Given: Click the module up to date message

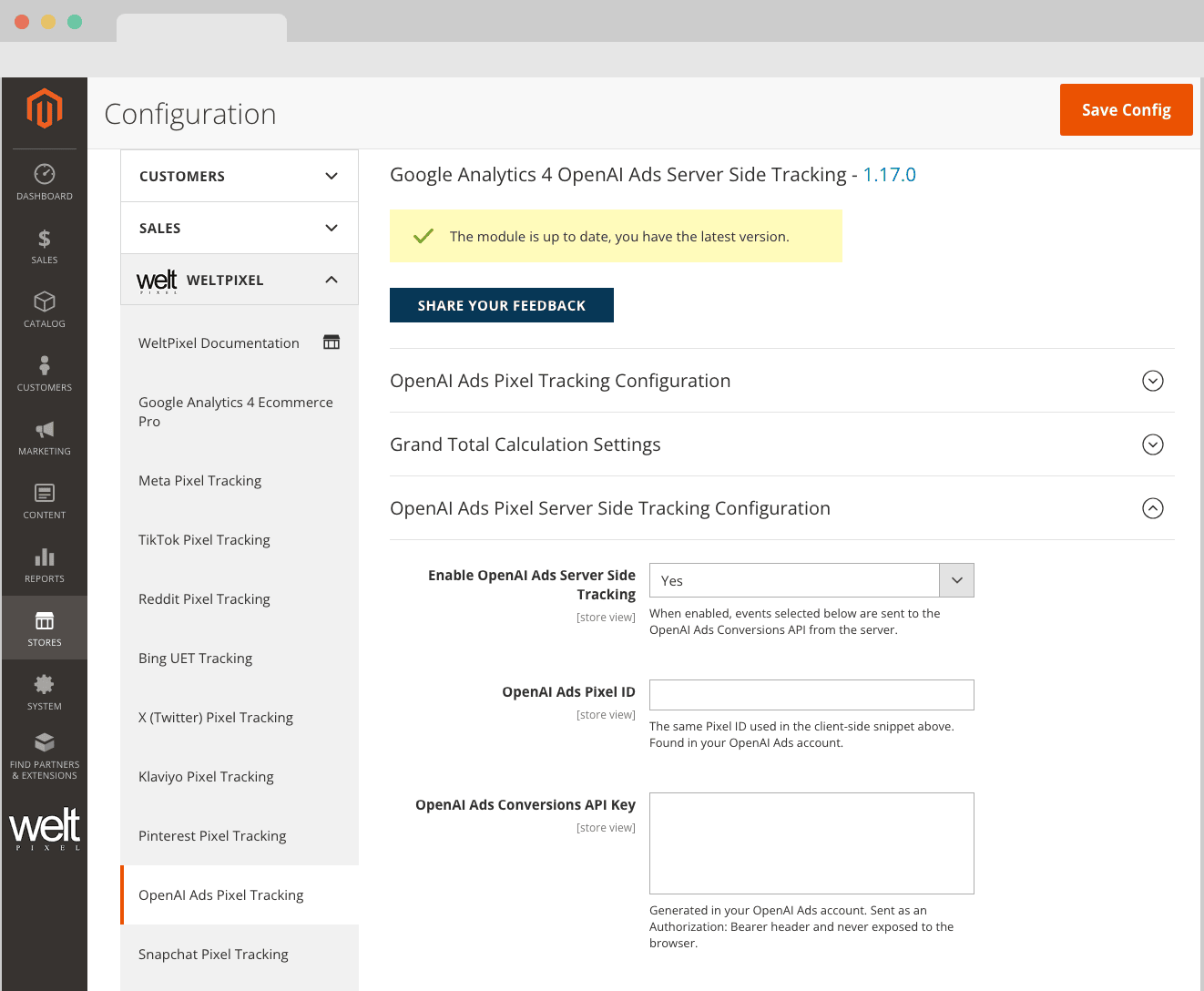Looking at the screenshot, I should [616, 236].
